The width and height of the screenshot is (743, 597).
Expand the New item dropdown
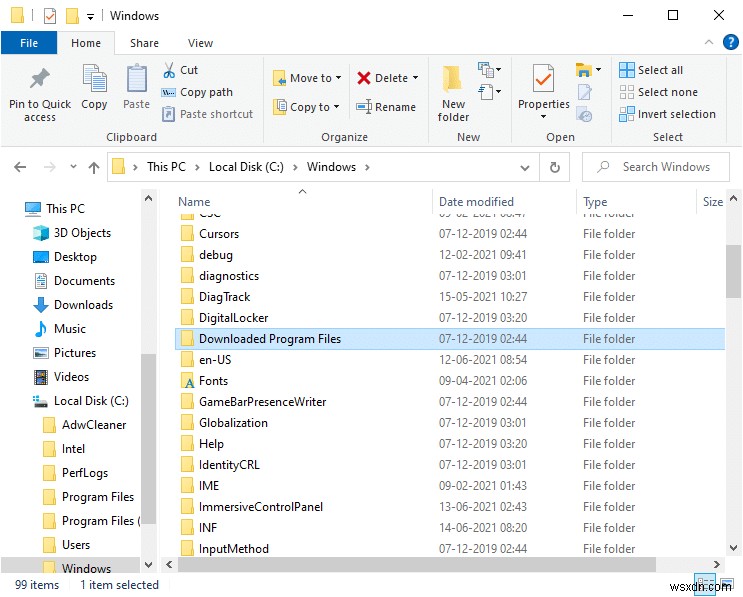(x=489, y=70)
